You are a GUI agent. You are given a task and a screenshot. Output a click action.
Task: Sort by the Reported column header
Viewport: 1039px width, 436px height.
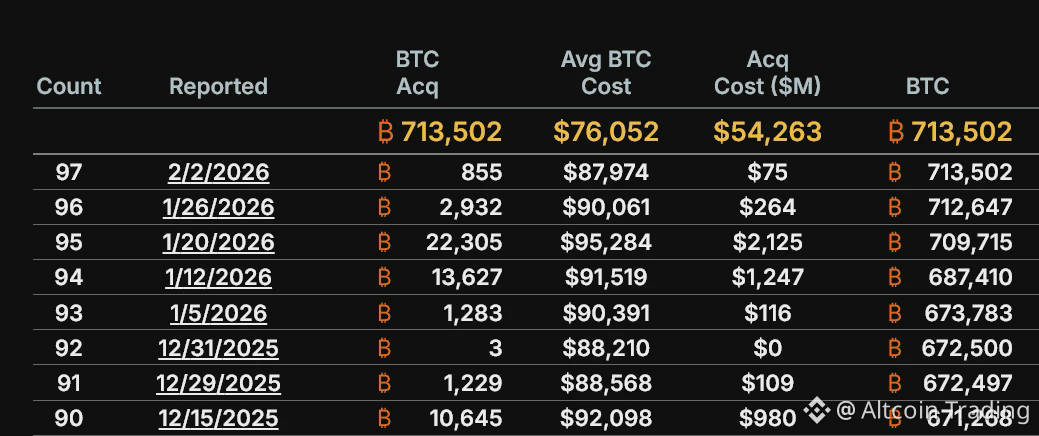click(x=218, y=86)
